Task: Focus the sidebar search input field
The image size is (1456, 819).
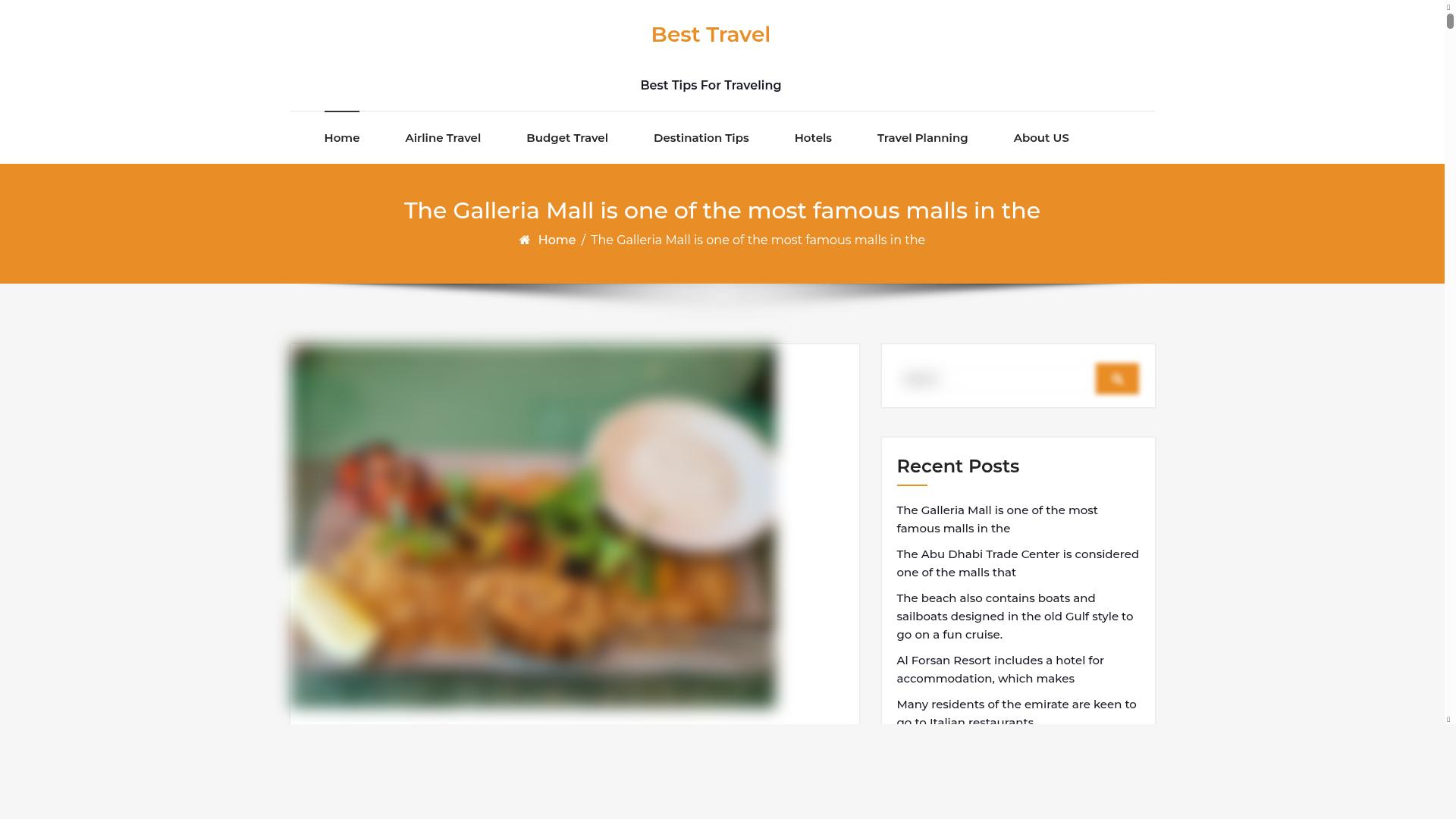Action: pyautogui.click(x=996, y=378)
